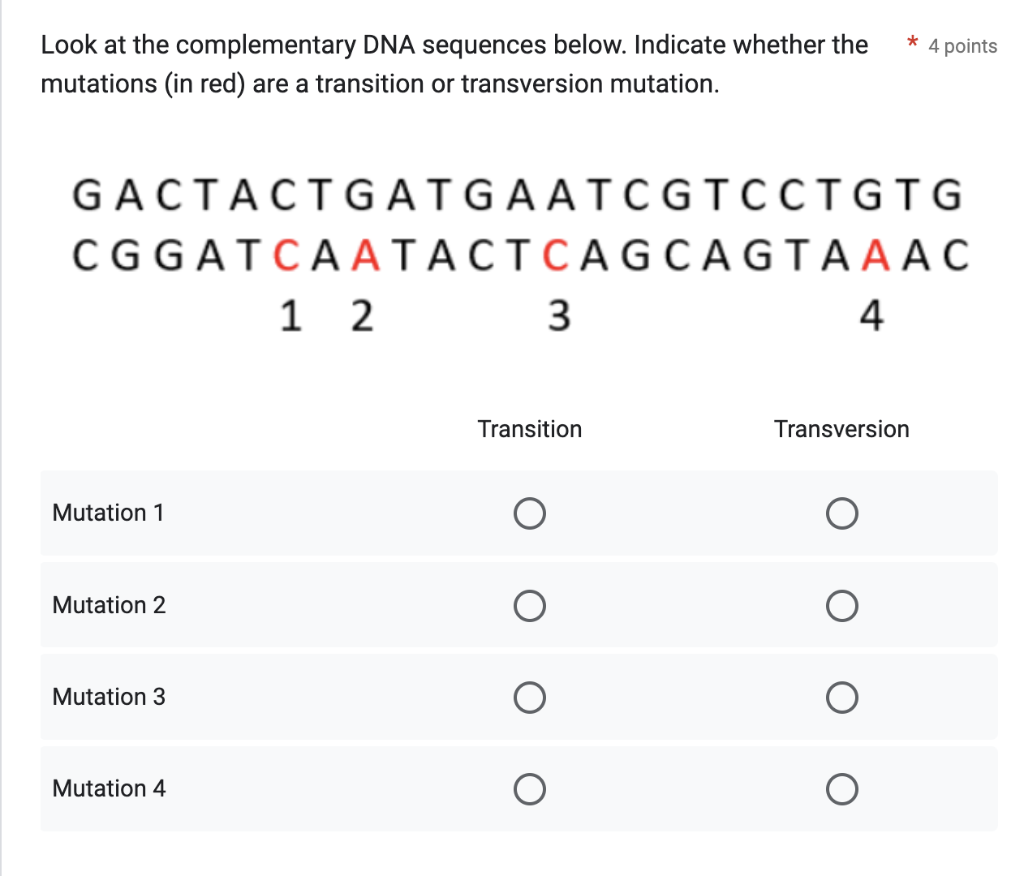
Task: Select Transversion for Mutation 2
Action: 842,605
